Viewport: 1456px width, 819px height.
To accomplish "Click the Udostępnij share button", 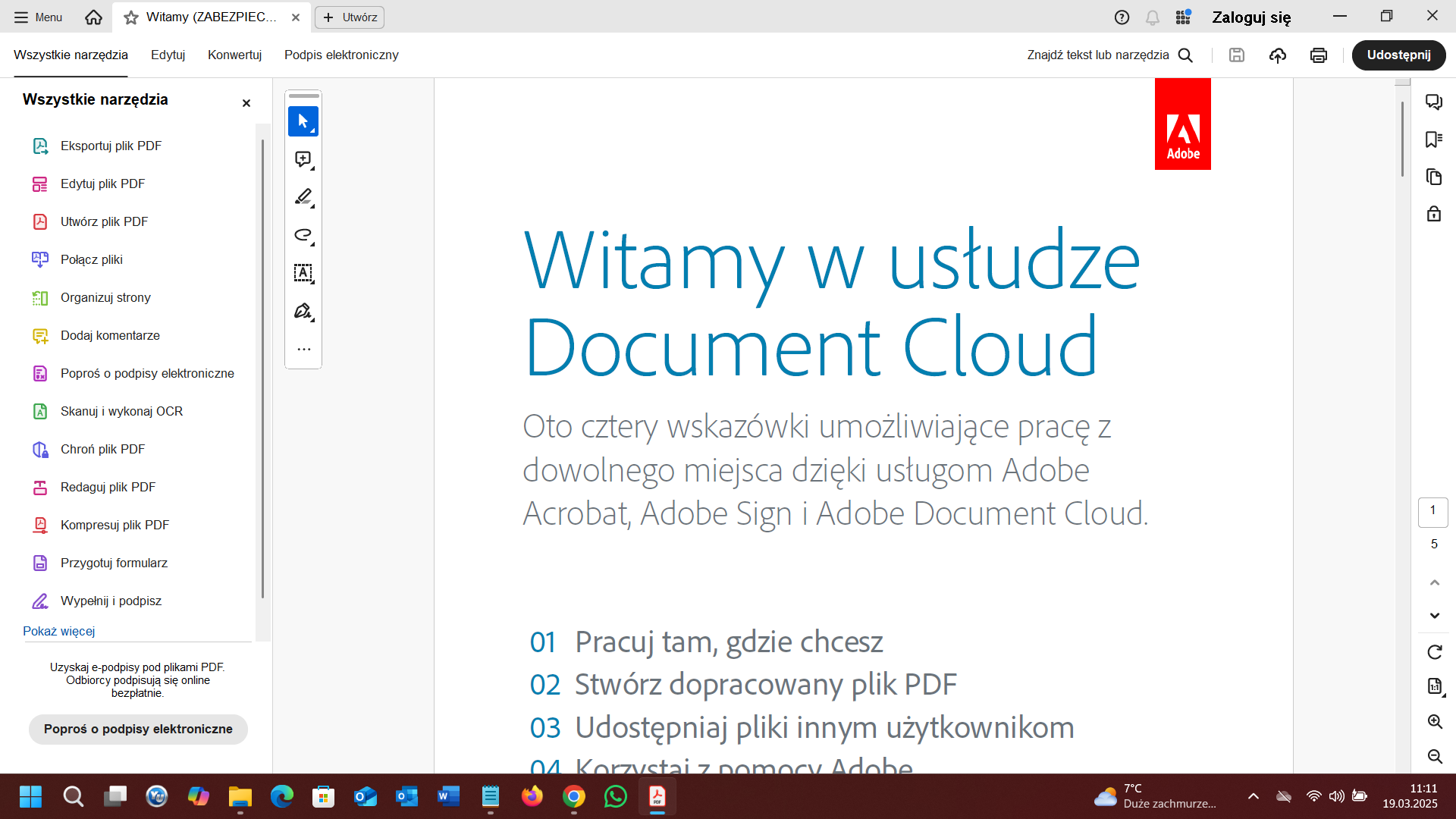I will coord(1398,55).
